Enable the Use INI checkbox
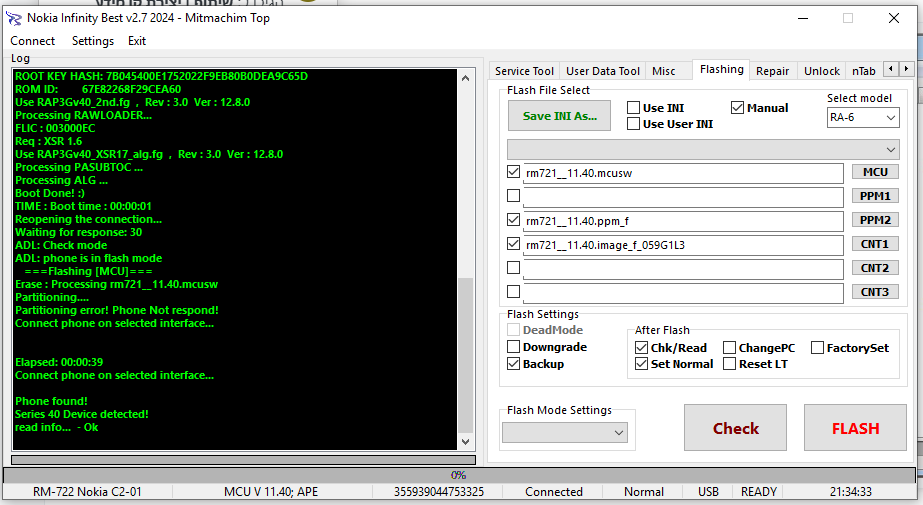Image resolution: width=923 pixels, height=505 pixels. [x=634, y=108]
